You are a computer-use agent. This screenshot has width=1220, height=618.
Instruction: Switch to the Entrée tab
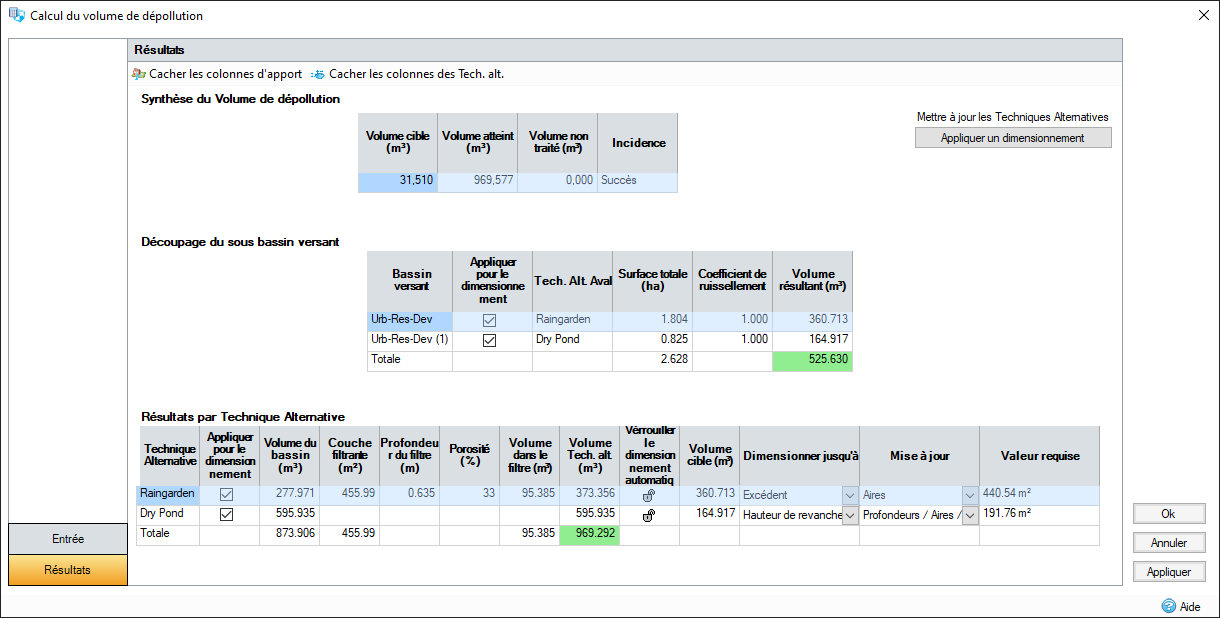(68, 538)
